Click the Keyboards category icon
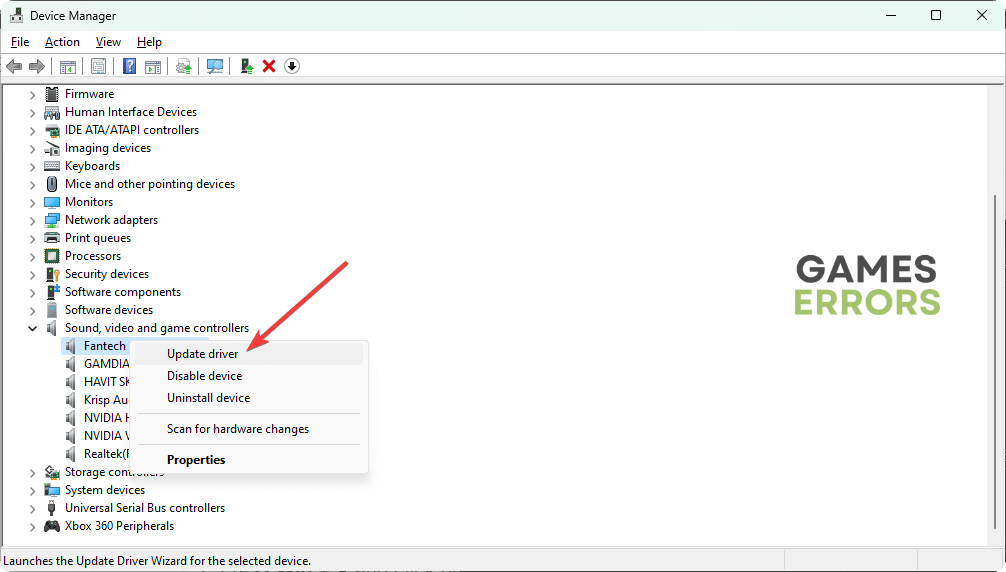 (52, 166)
